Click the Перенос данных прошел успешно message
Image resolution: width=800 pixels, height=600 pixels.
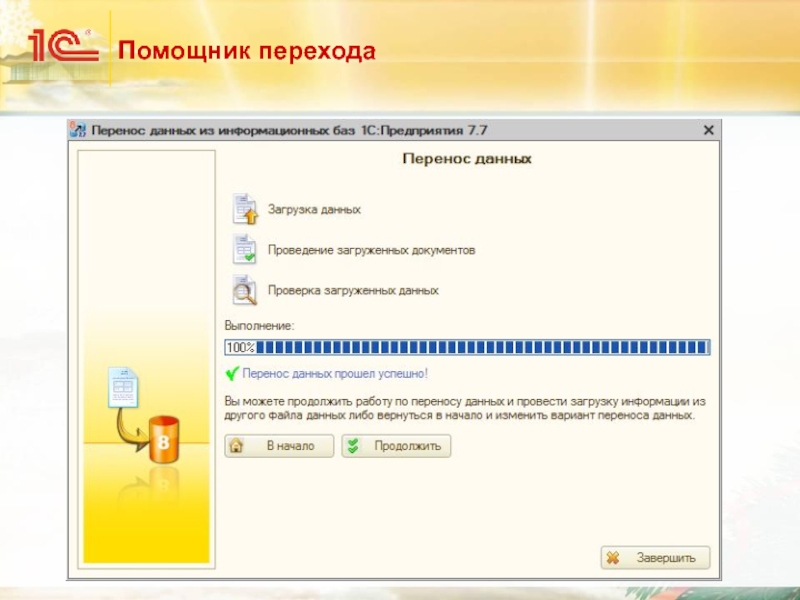tap(335, 373)
